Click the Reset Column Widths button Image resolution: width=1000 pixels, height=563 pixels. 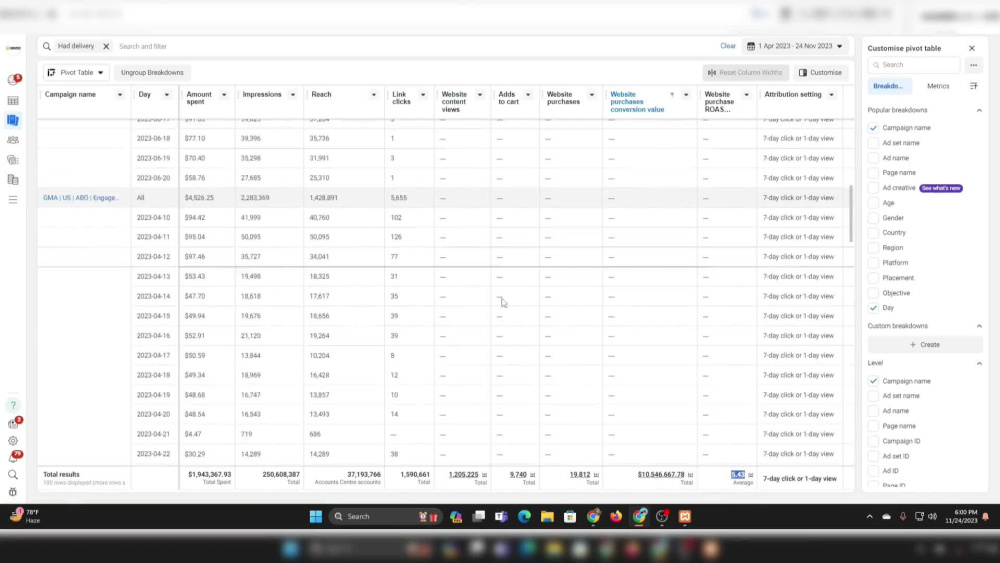click(x=745, y=73)
